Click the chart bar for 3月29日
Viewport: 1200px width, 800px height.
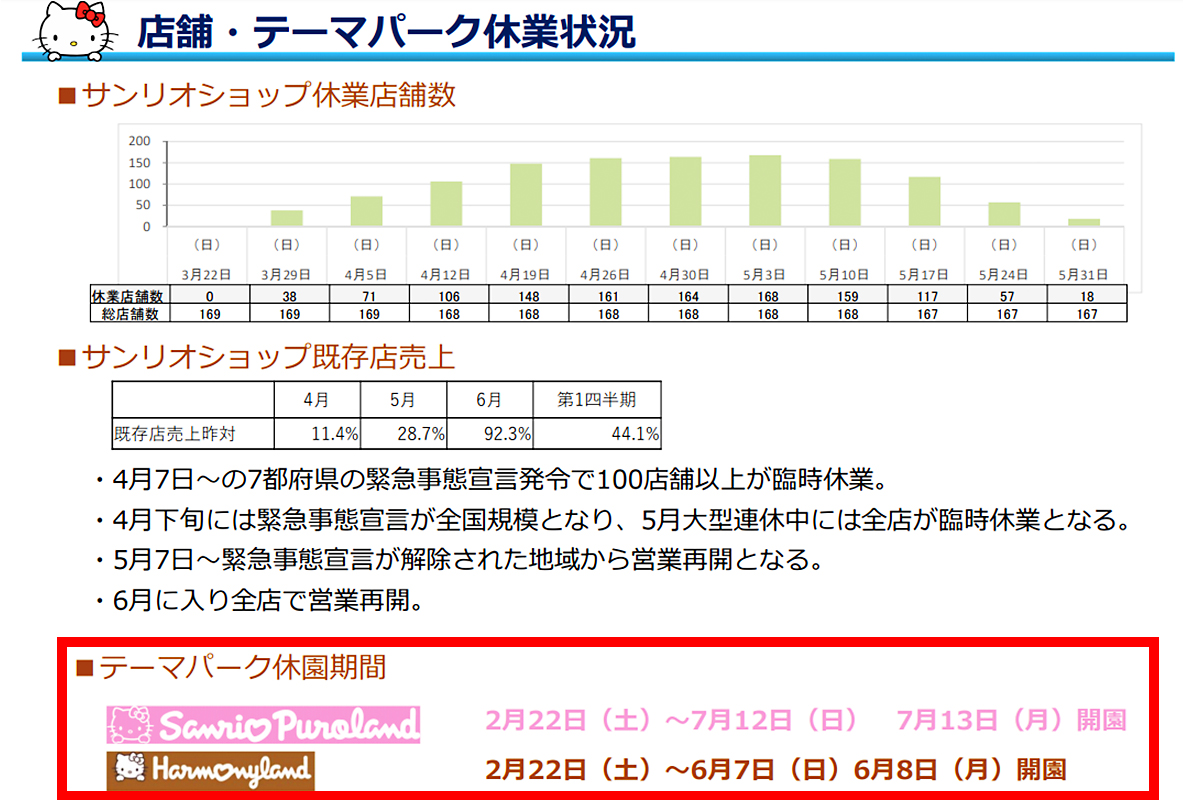tap(287, 218)
